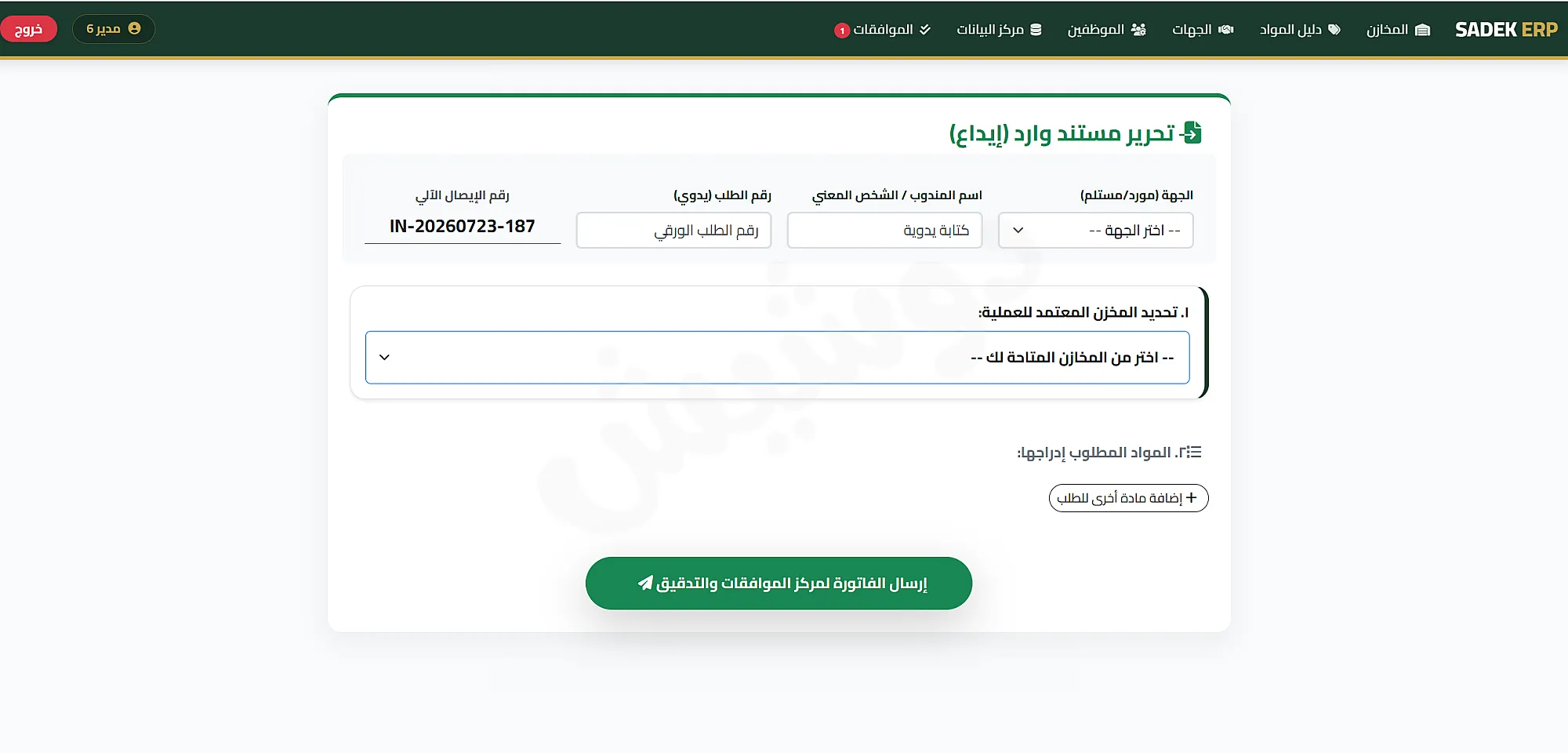Viewport: 1568px width, 753px height.
Task: Click the user avatar icon beside مدير 6
Action: pos(134,28)
